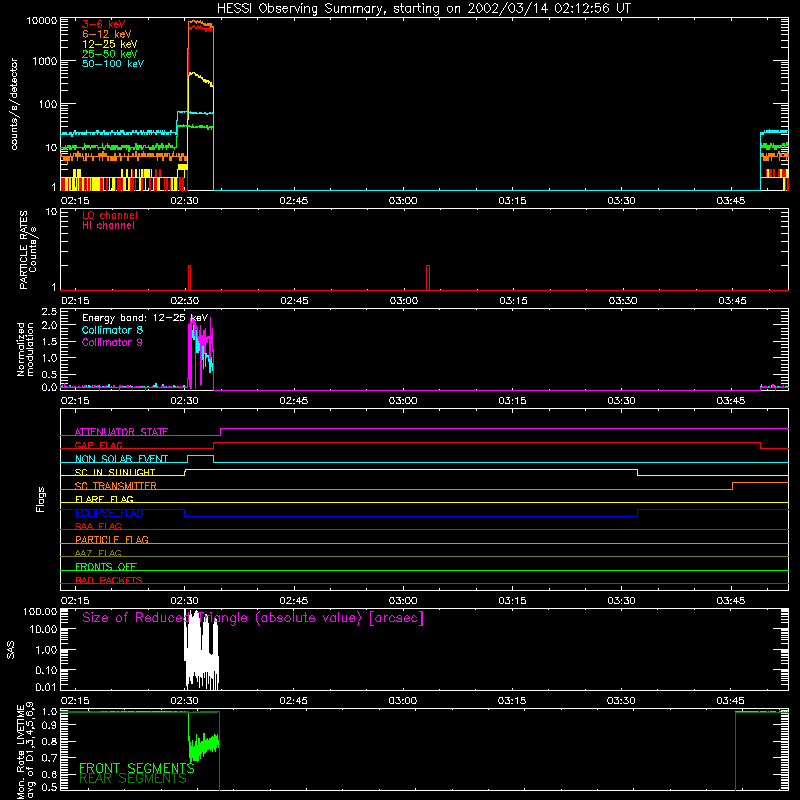
Task: Click the 03:00 tick label under the counts panel
Action: click(x=403, y=201)
